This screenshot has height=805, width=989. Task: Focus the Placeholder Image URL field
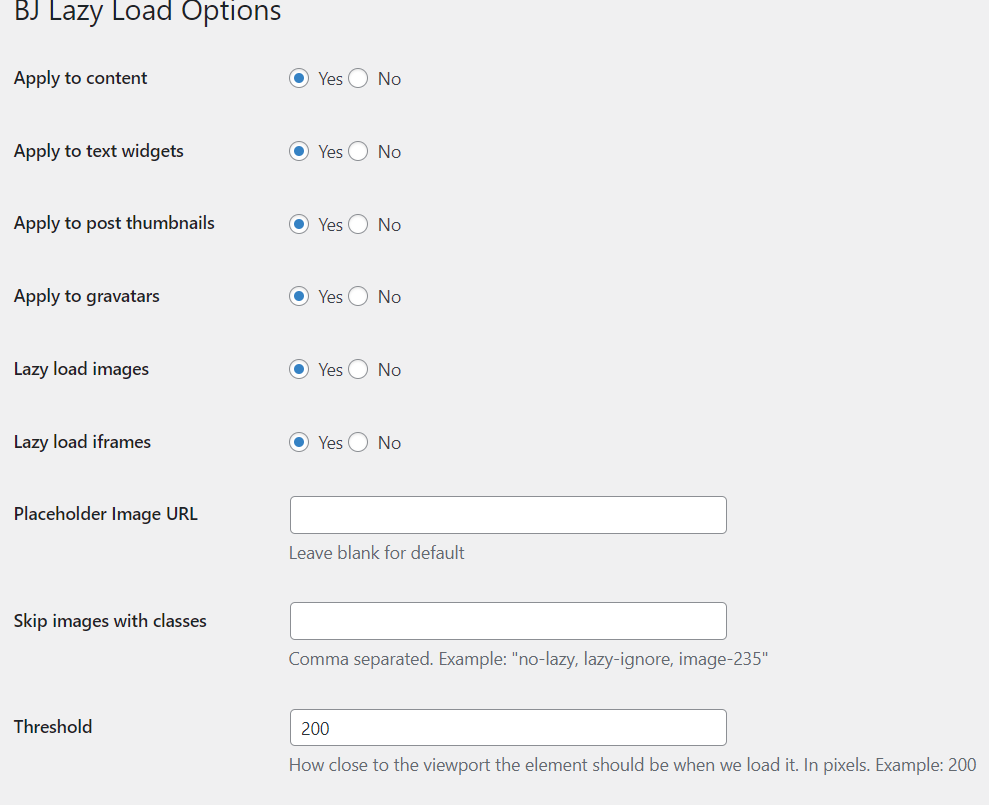point(508,515)
